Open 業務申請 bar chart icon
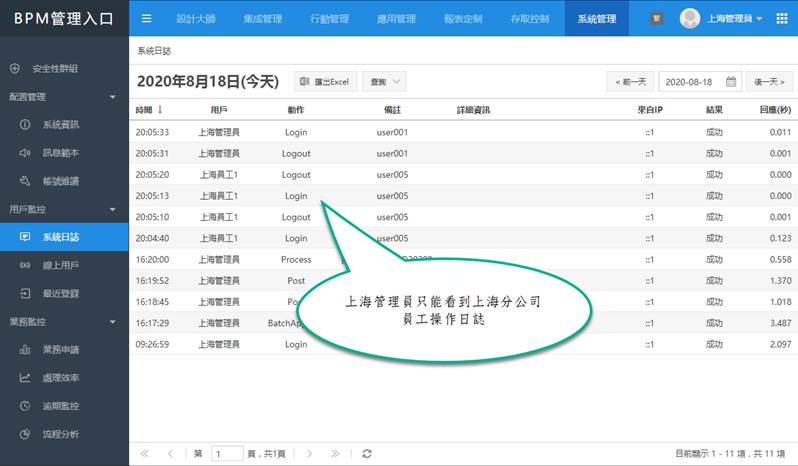 pyautogui.click(x=25, y=350)
